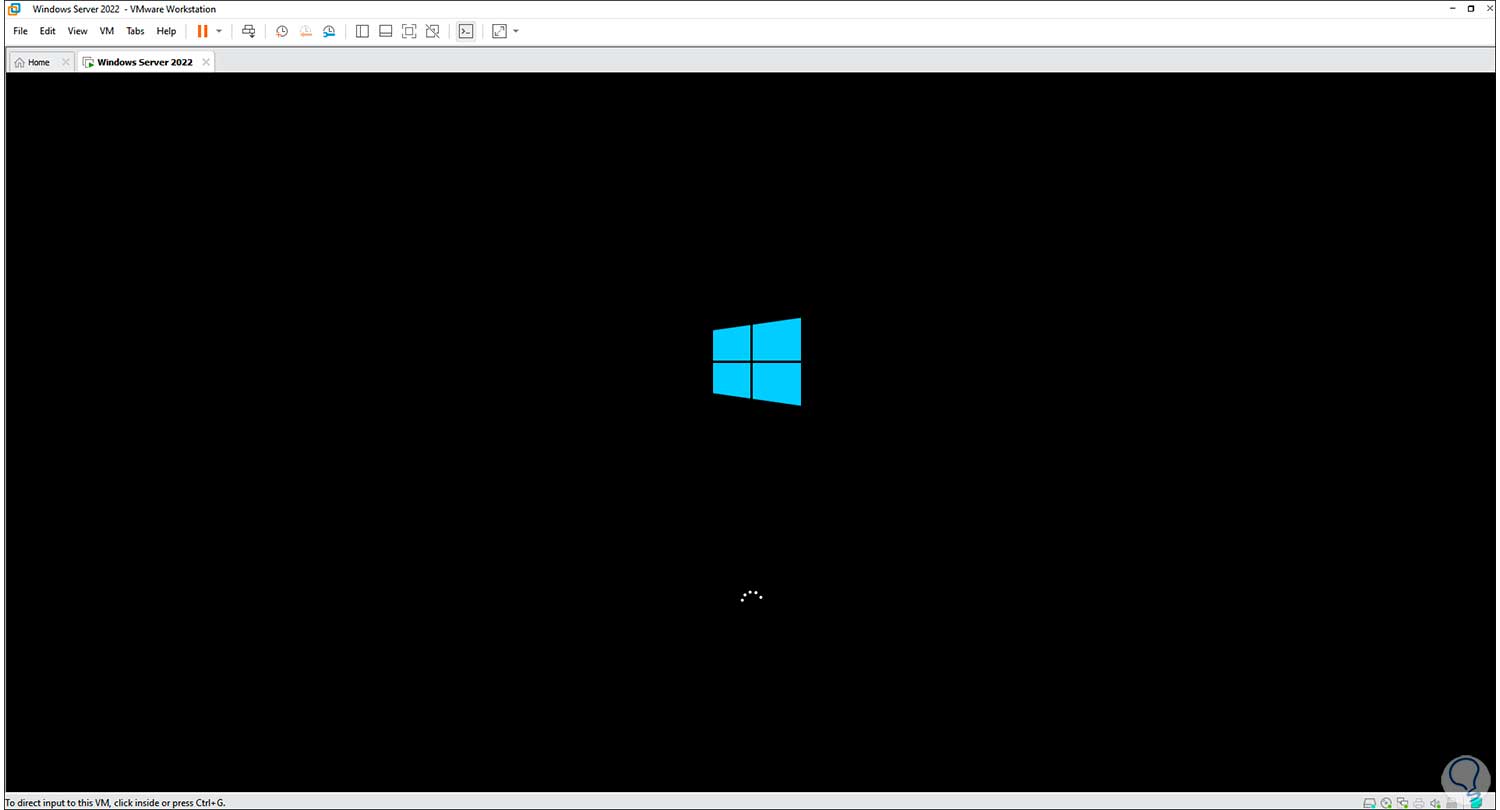The width and height of the screenshot is (1500, 810).
Task: Toggle the console view button
Action: 465,31
